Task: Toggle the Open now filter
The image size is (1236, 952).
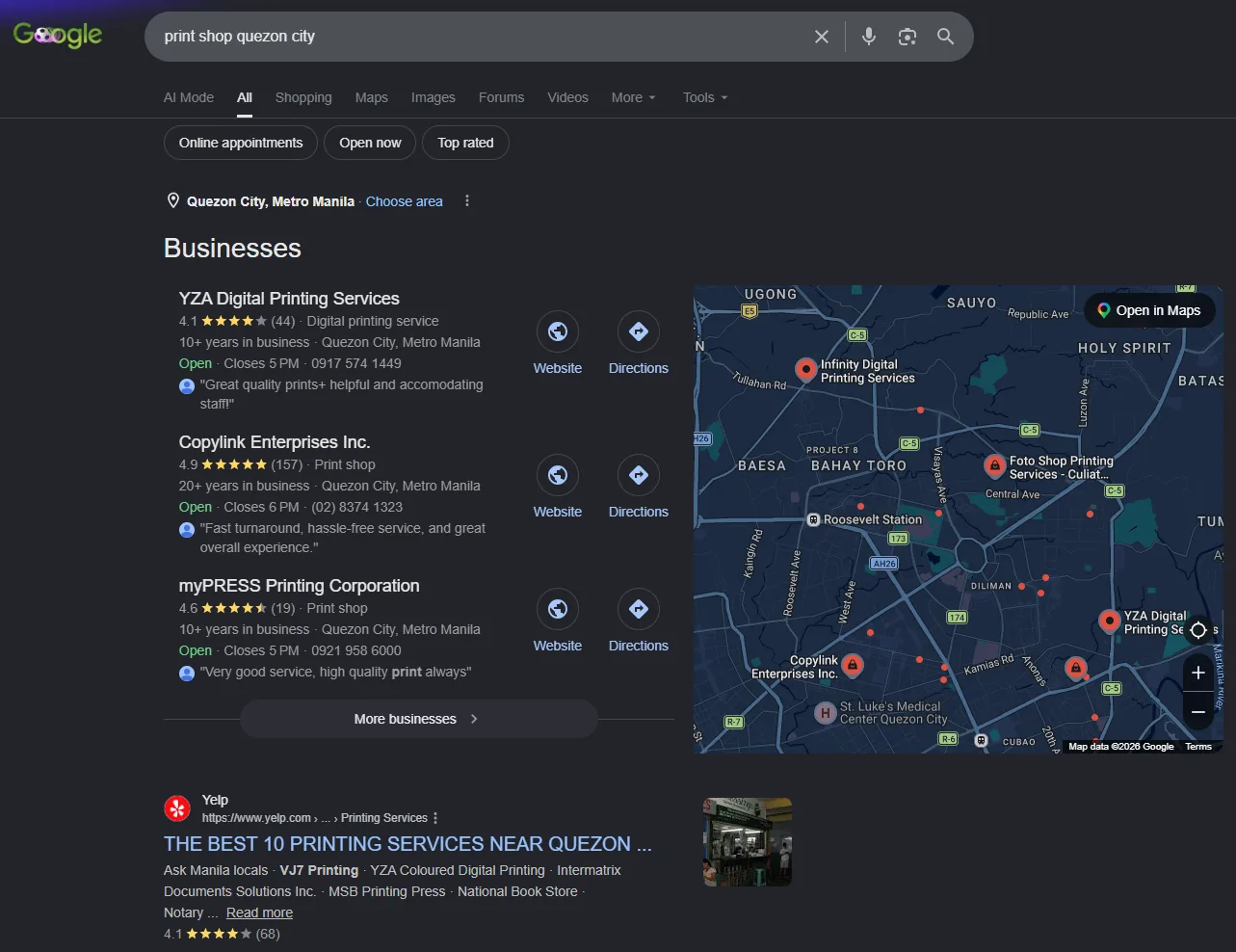Action: pyautogui.click(x=370, y=143)
